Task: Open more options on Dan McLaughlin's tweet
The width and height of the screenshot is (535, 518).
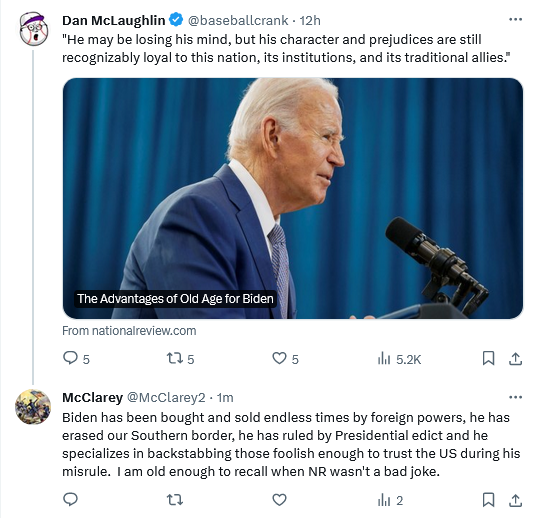Action: tap(515, 20)
